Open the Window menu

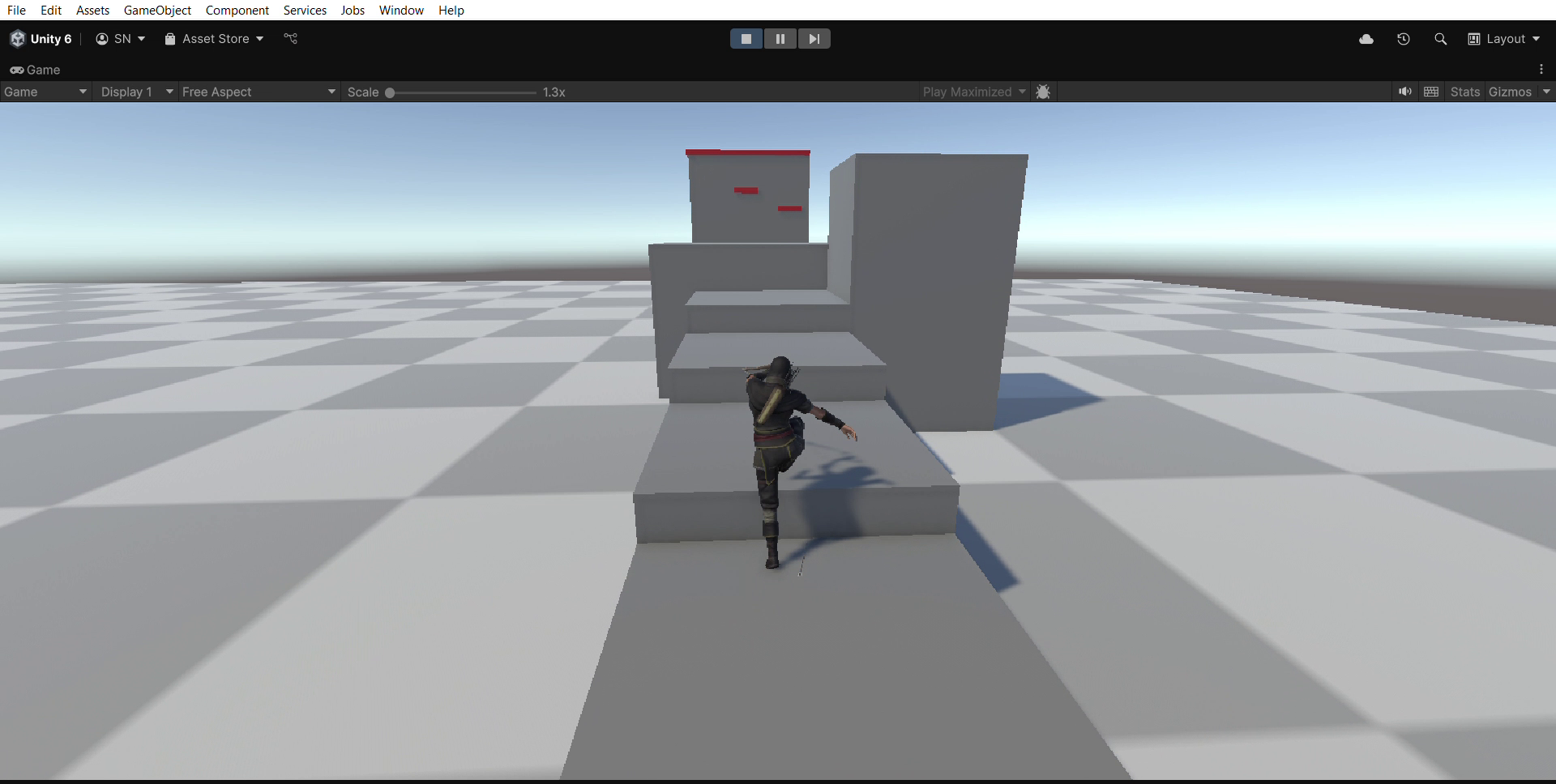[401, 10]
